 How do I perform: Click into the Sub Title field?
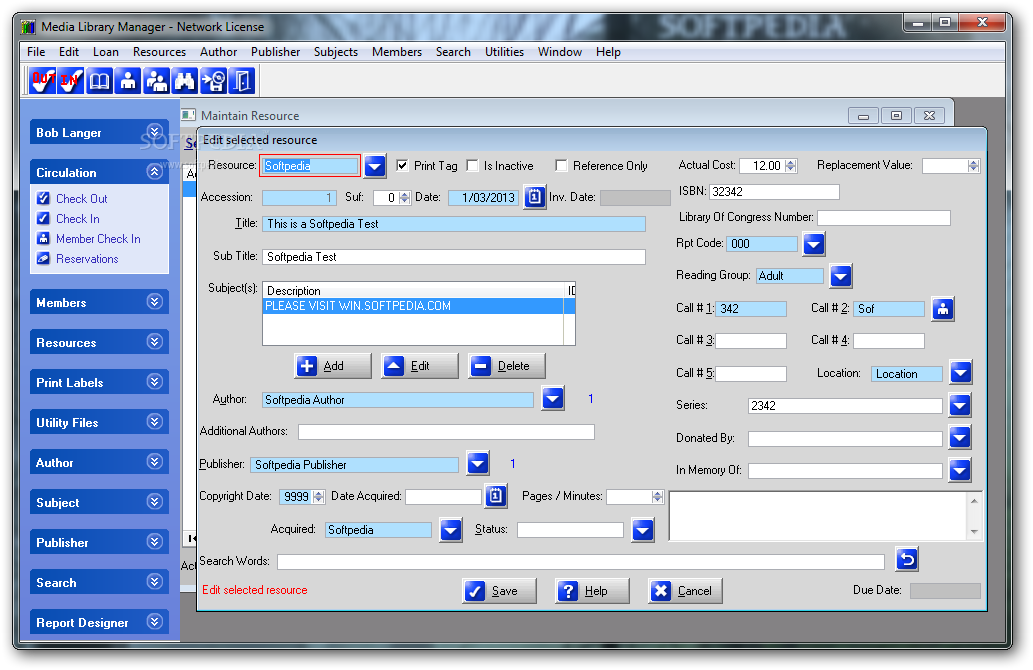point(454,257)
